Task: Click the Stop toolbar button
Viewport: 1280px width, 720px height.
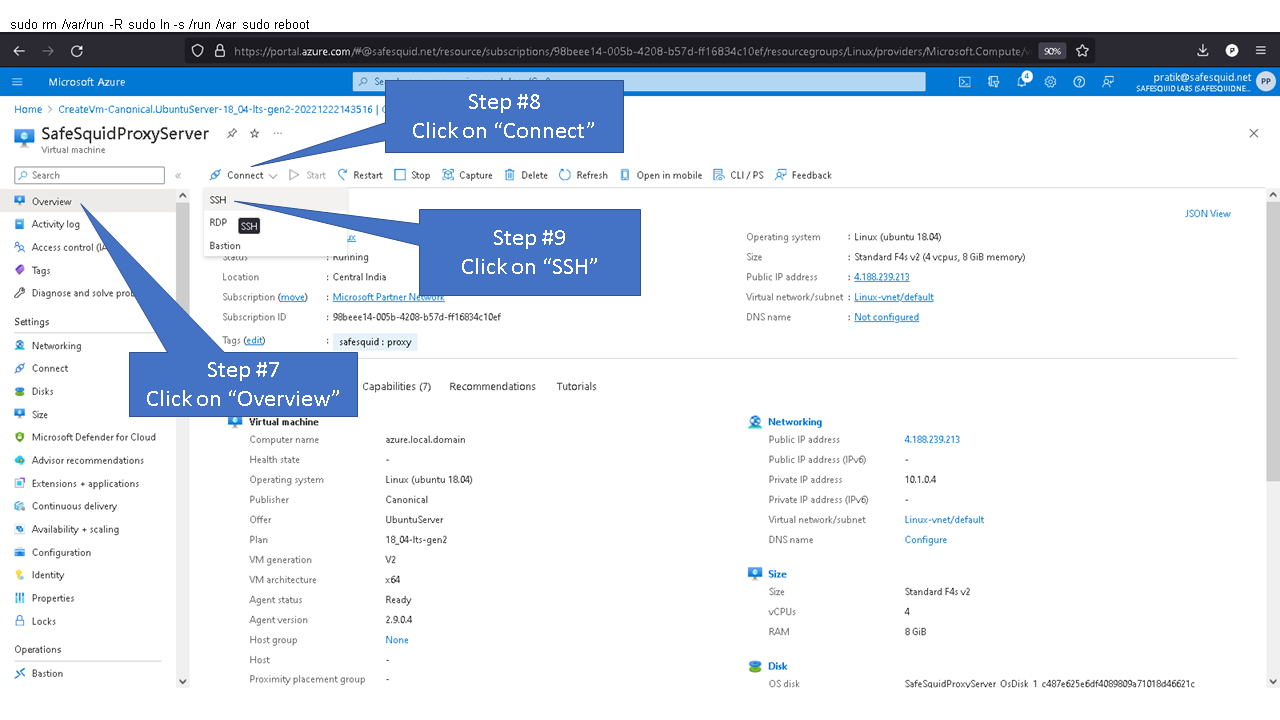Action: tap(412, 175)
